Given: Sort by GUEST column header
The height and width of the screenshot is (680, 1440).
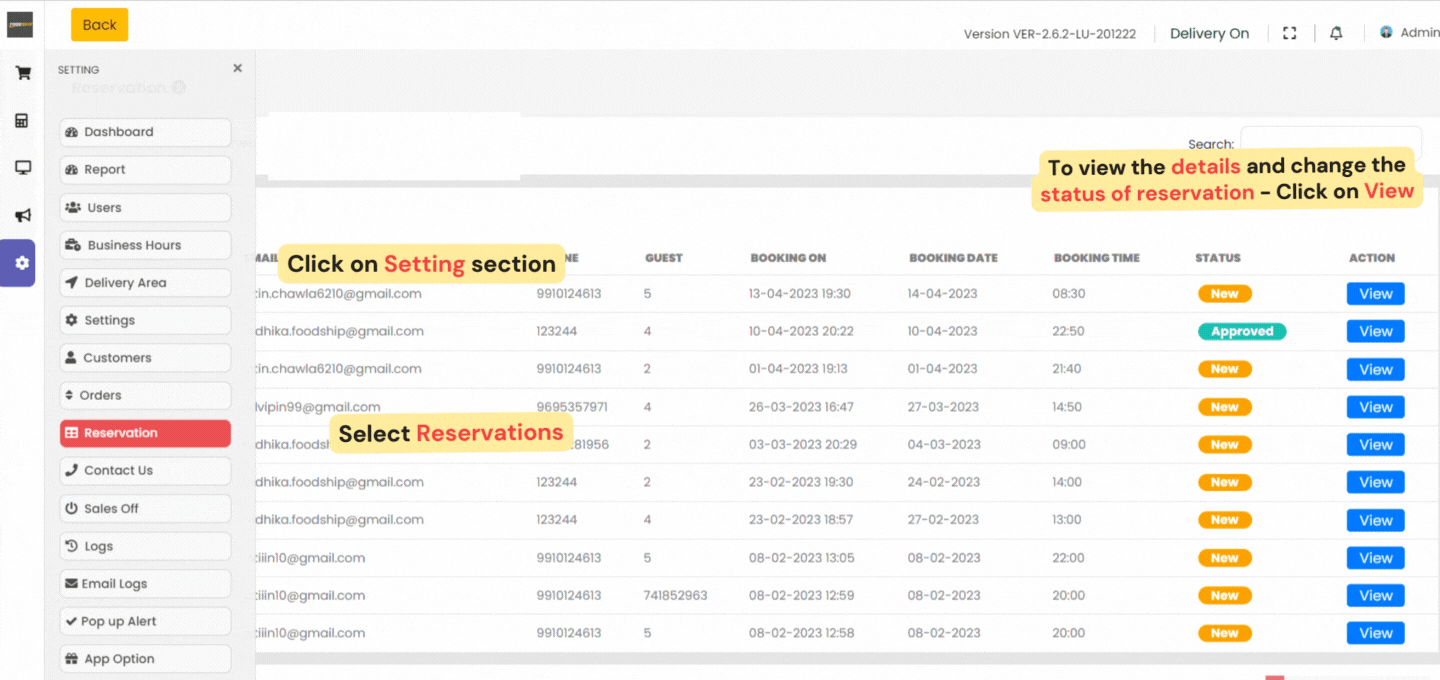Looking at the screenshot, I should point(663,258).
